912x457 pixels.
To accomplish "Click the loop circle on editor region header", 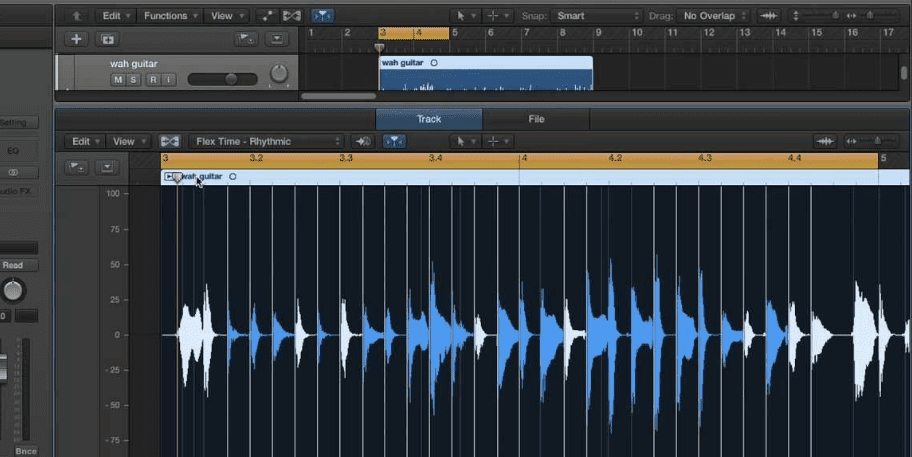I will [x=233, y=176].
